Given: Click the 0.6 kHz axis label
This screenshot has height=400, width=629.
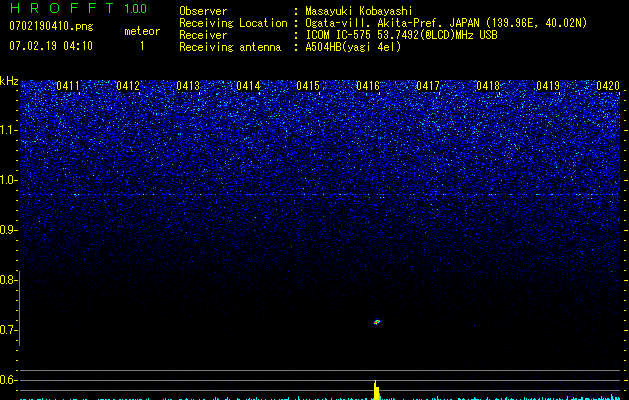Looking at the screenshot, I should (x=8, y=380).
